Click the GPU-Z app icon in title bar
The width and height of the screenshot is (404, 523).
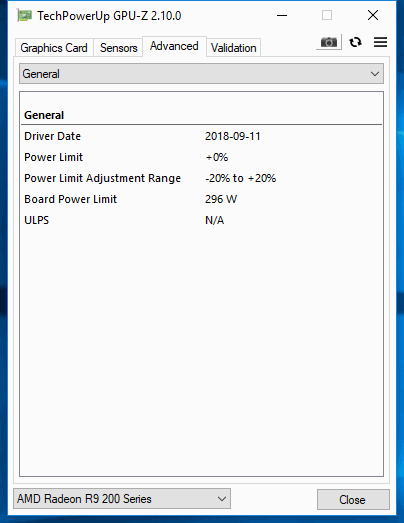[x=24, y=16]
